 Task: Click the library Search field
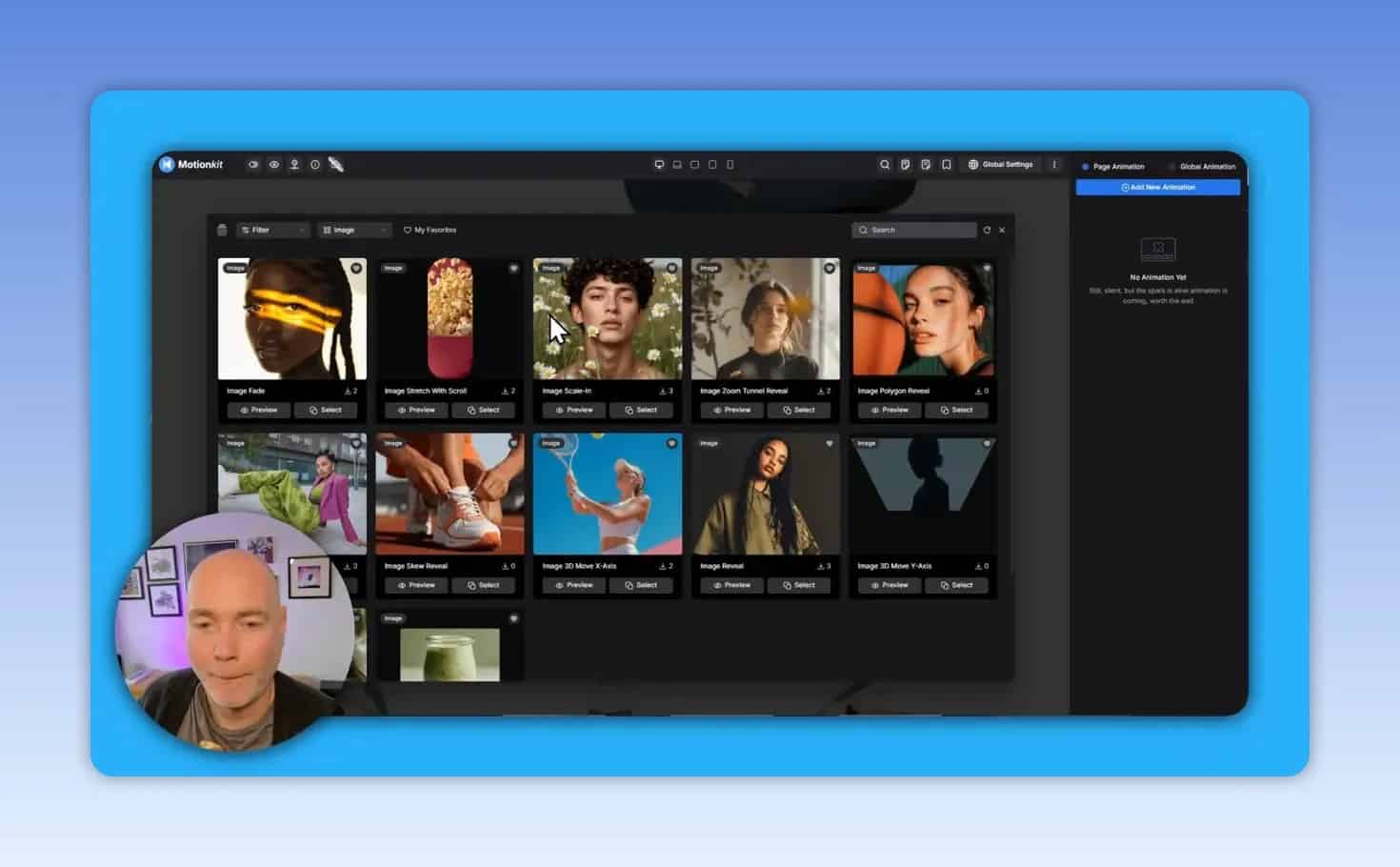point(914,231)
